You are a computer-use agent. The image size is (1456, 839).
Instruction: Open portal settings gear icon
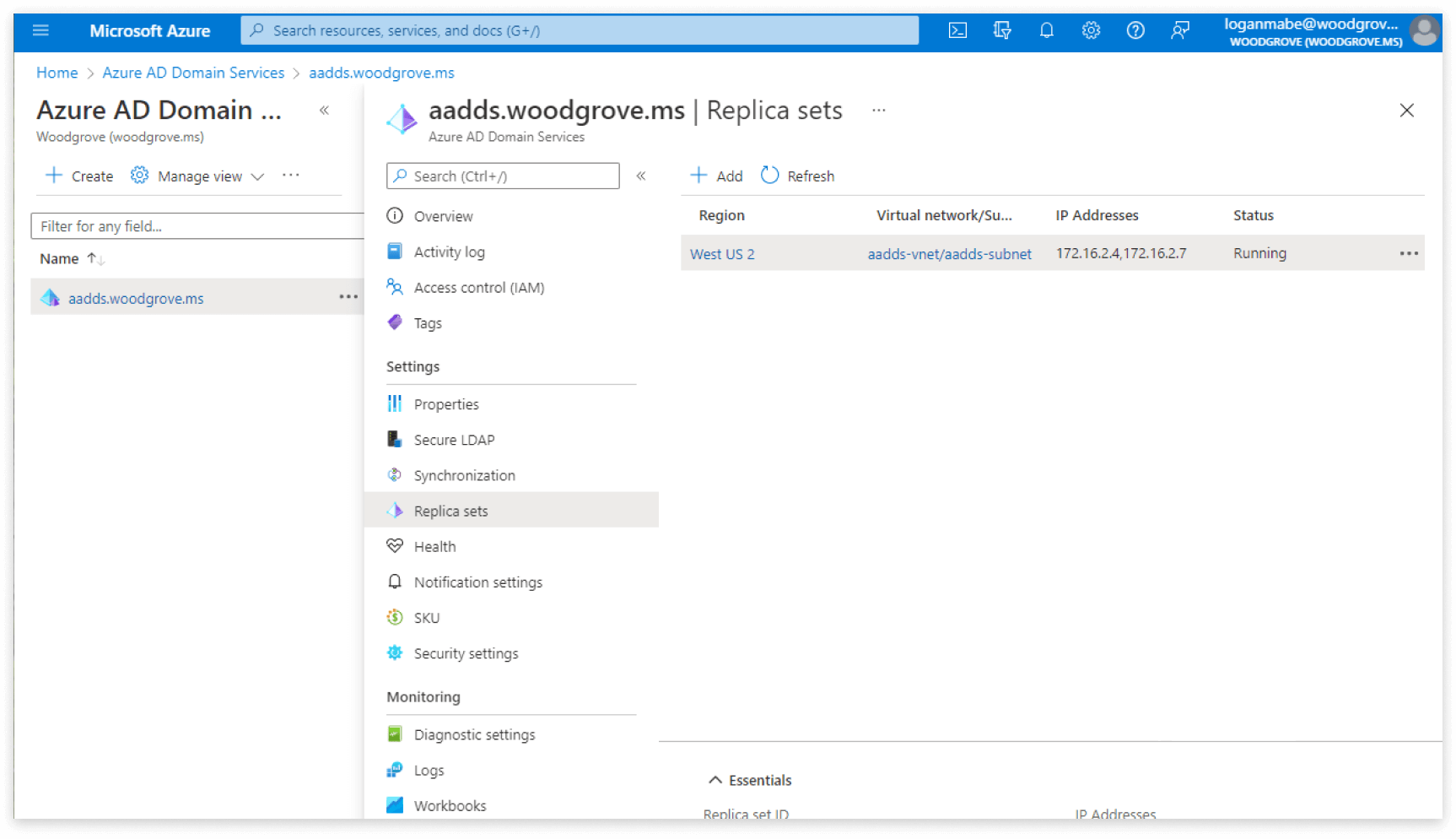coord(1091,30)
